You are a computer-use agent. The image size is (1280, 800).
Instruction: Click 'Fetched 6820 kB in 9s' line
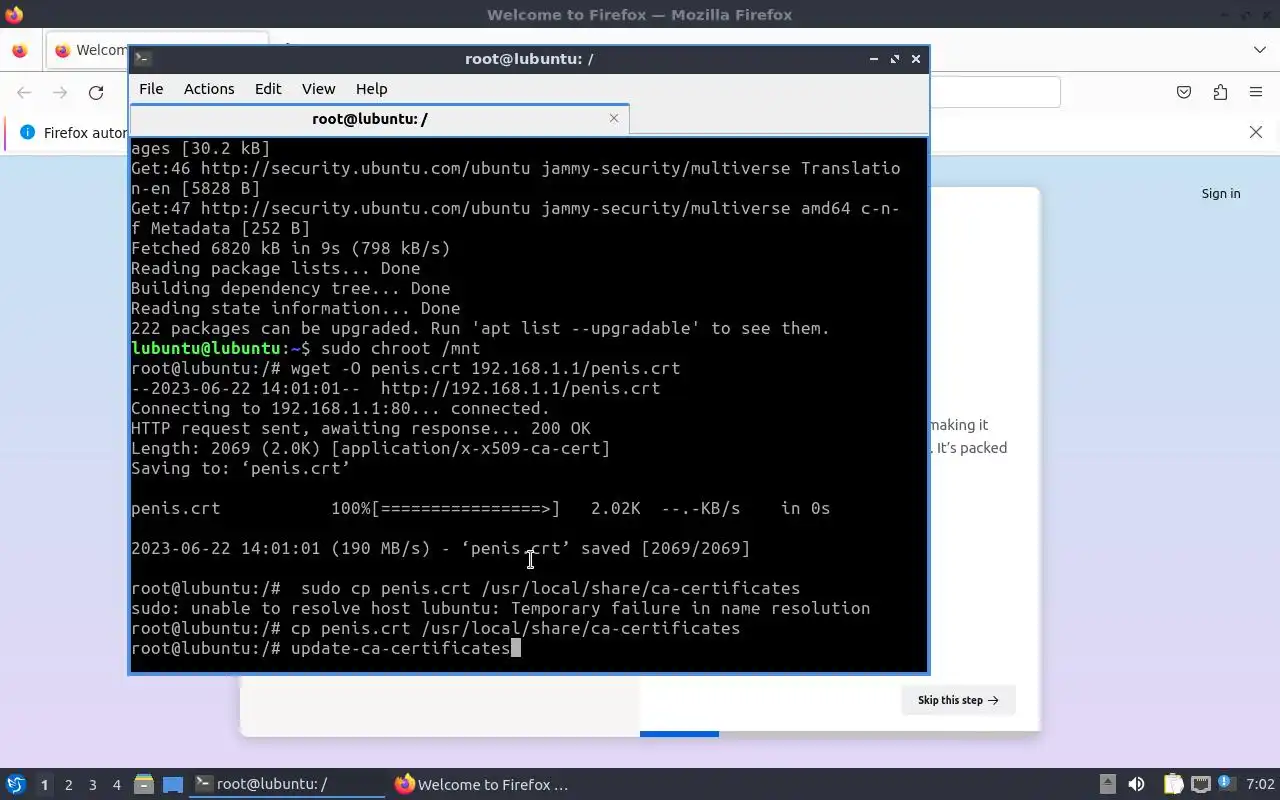(x=290, y=248)
